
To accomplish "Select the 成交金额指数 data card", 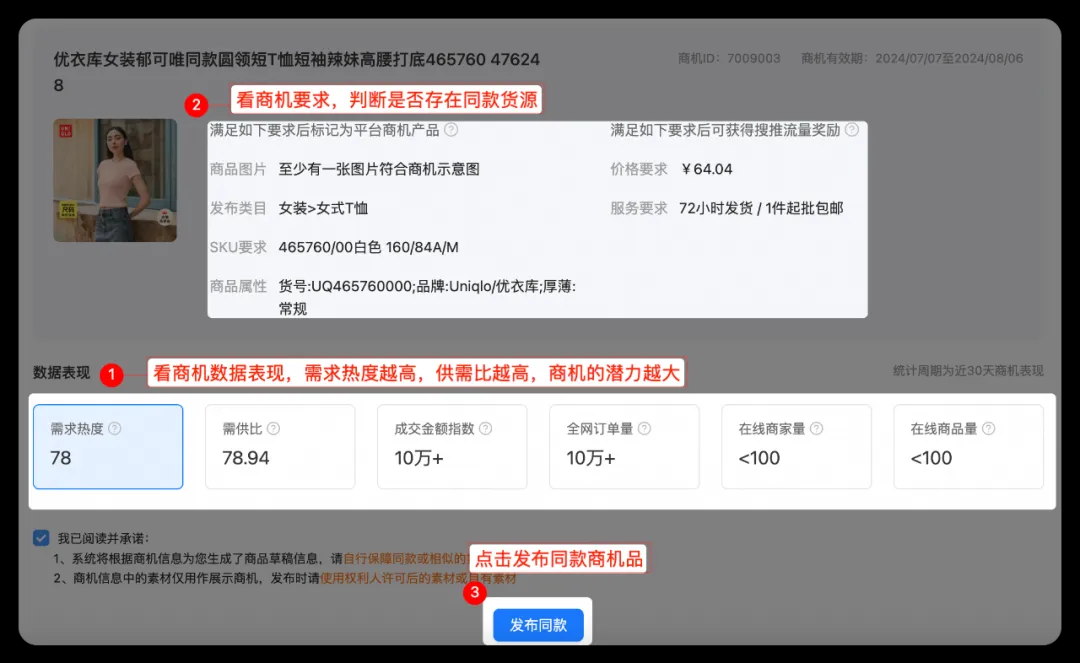I will tap(452, 446).
